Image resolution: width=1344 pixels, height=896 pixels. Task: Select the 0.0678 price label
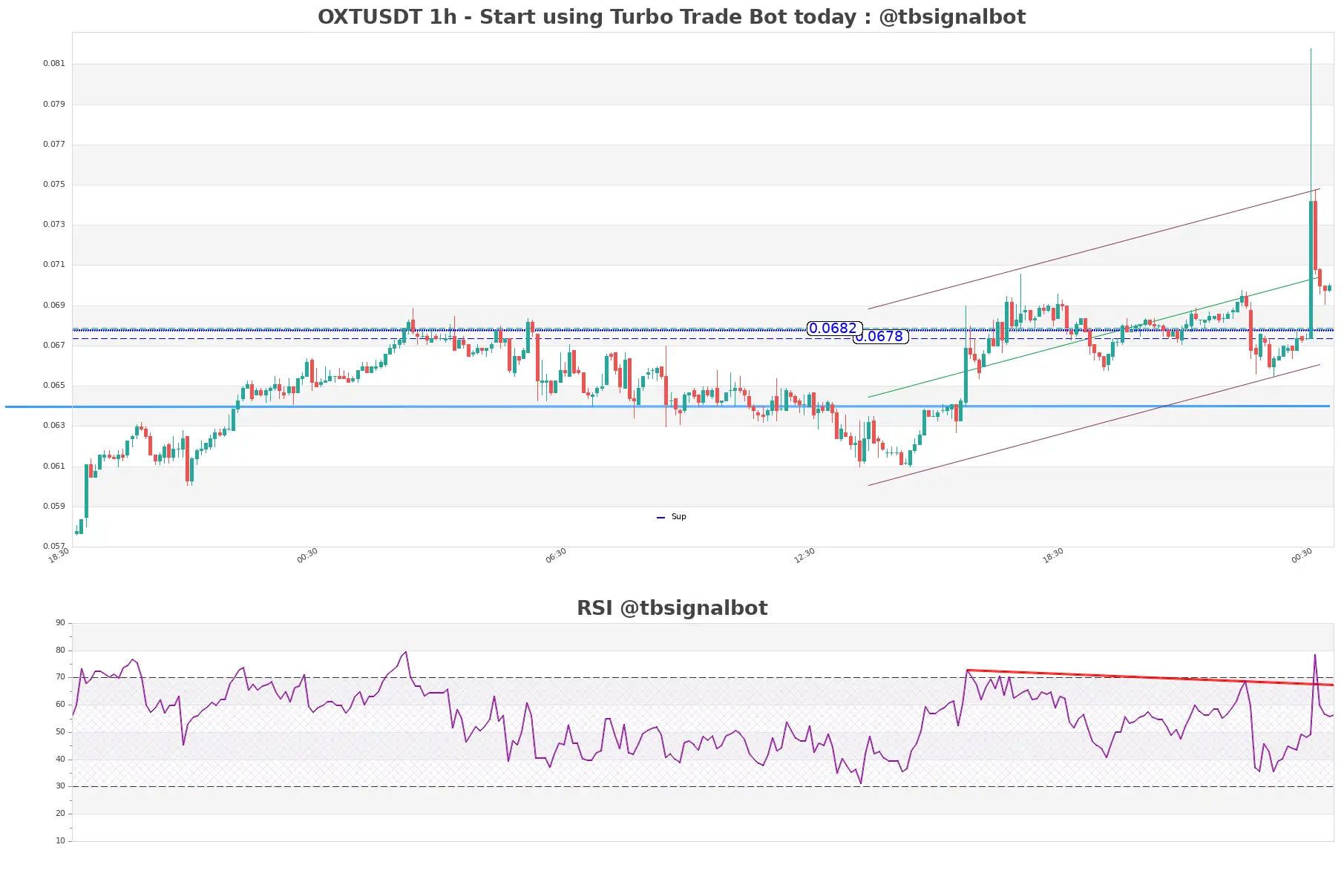(x=882, y=337)
